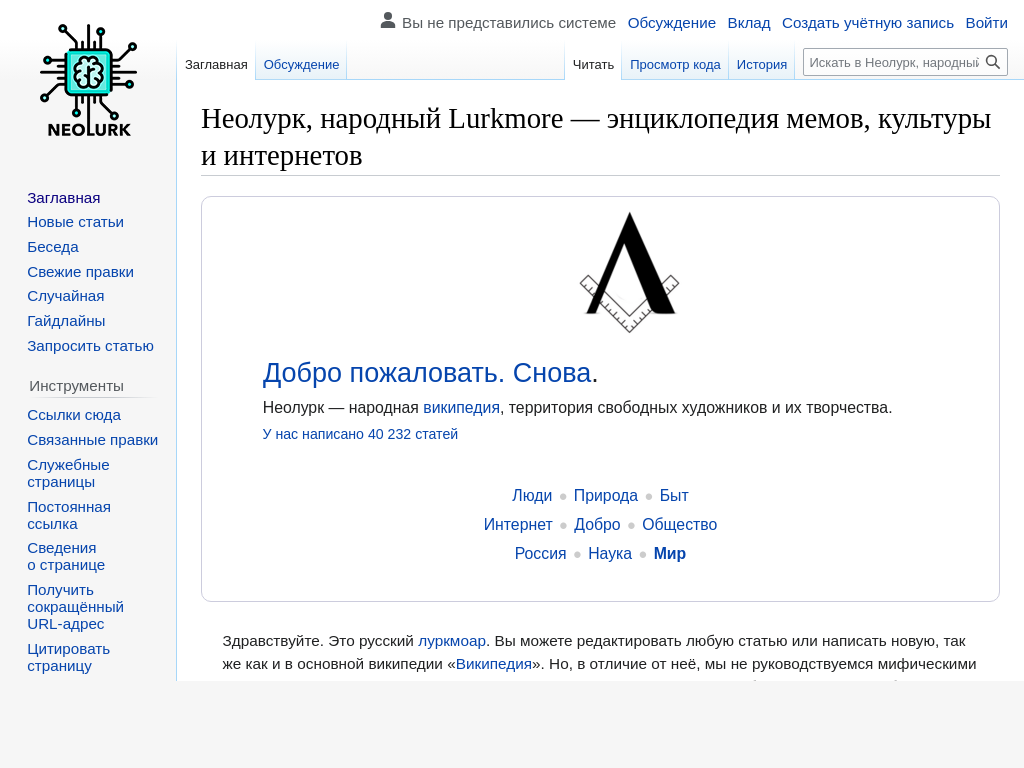Click Создать учётную запись

pos(868,23)
